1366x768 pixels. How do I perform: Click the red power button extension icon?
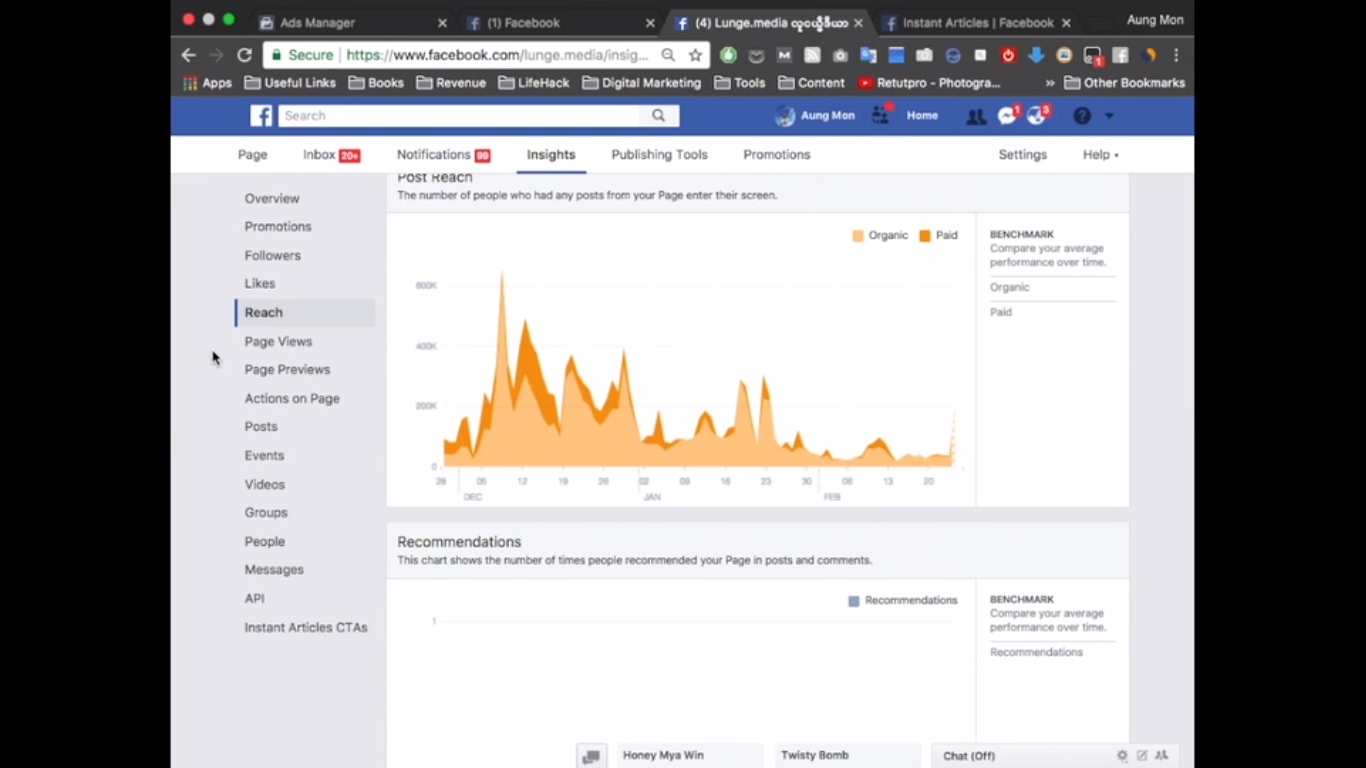click(x=1008, y=55)
